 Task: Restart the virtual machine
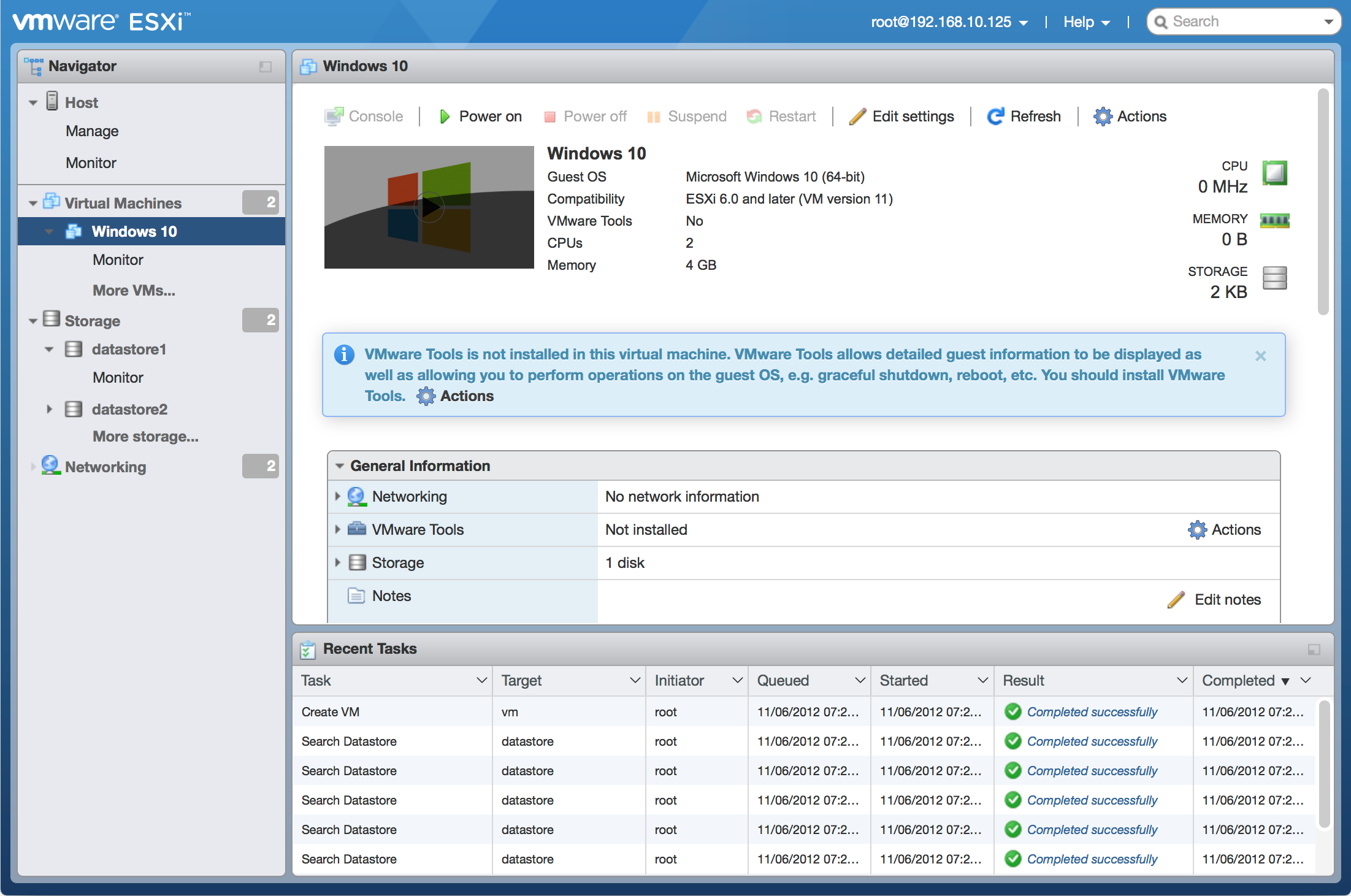point(781,116)
